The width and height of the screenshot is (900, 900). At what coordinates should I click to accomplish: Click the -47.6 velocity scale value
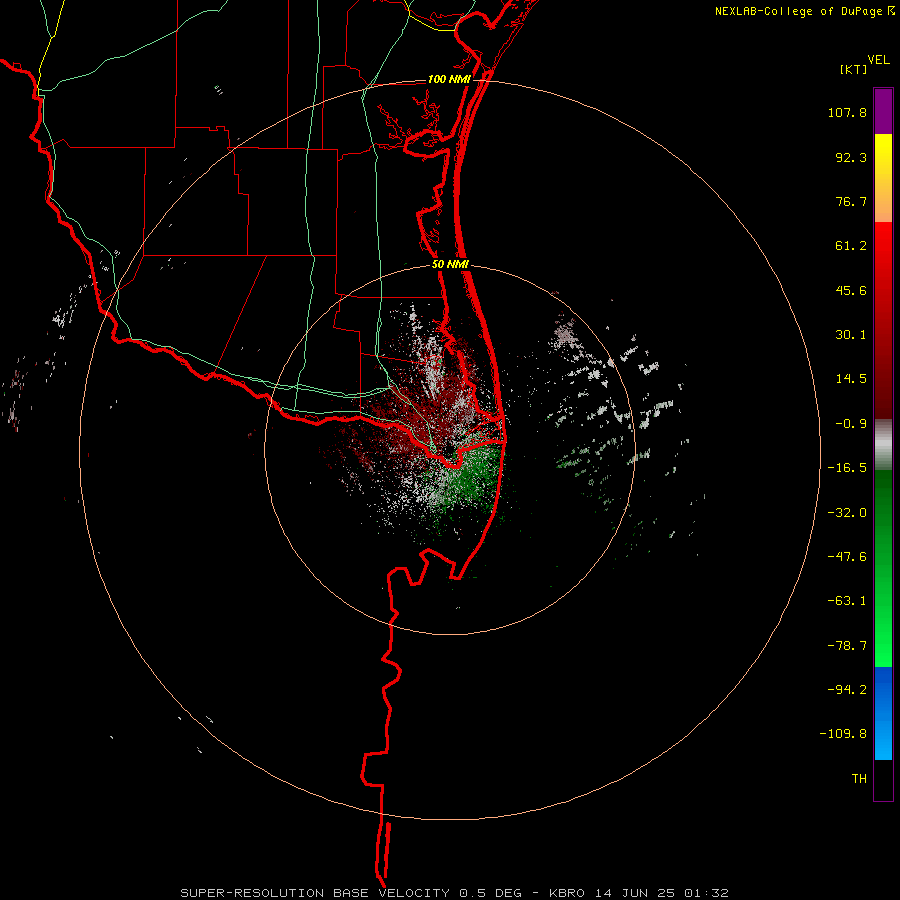(847, 557)
